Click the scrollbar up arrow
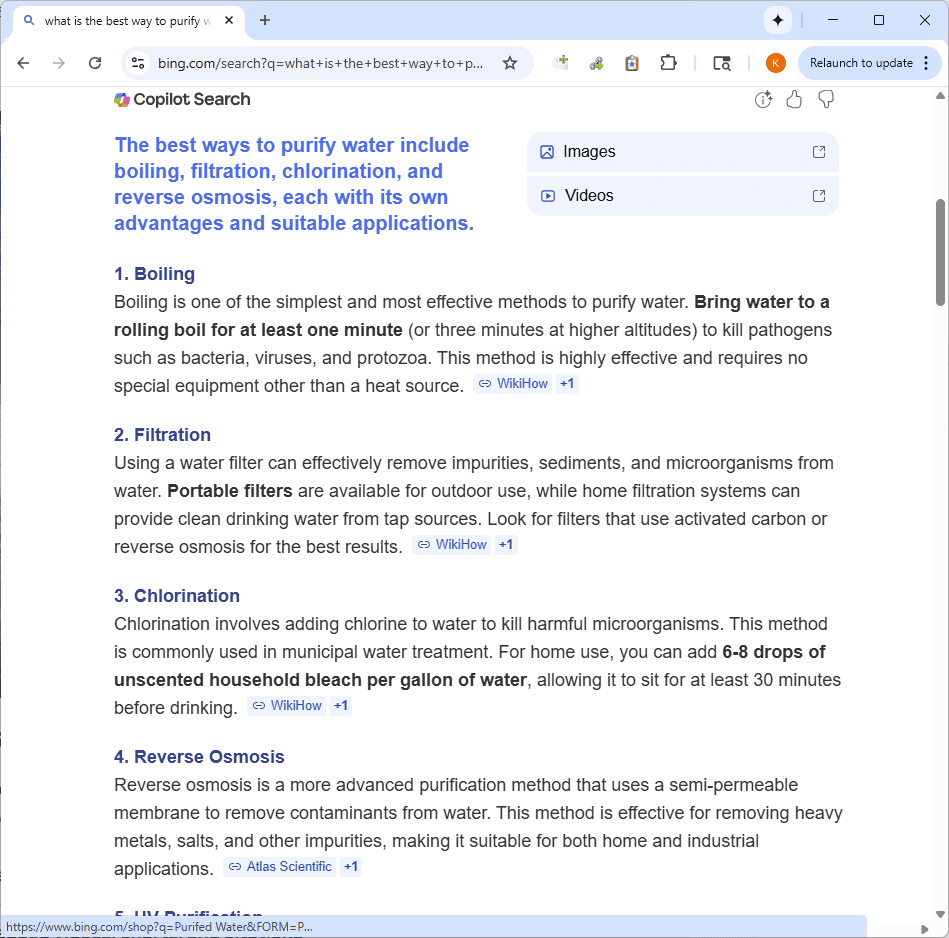The width and height of the screenshot is (949, 938). pos(940,96)
